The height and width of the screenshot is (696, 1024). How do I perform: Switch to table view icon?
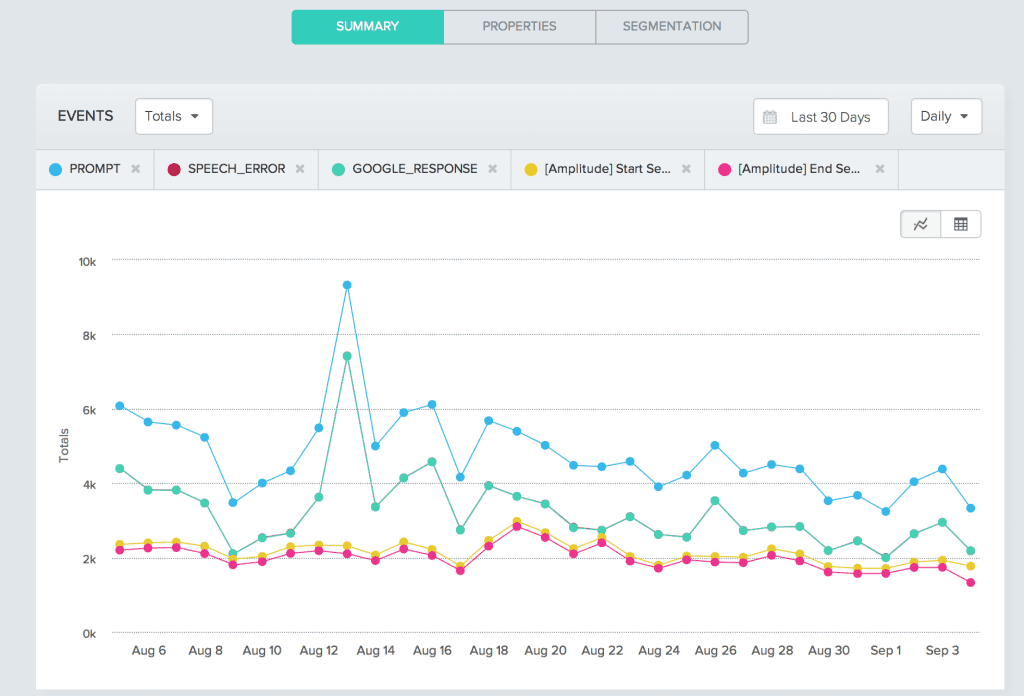(961, 224)
